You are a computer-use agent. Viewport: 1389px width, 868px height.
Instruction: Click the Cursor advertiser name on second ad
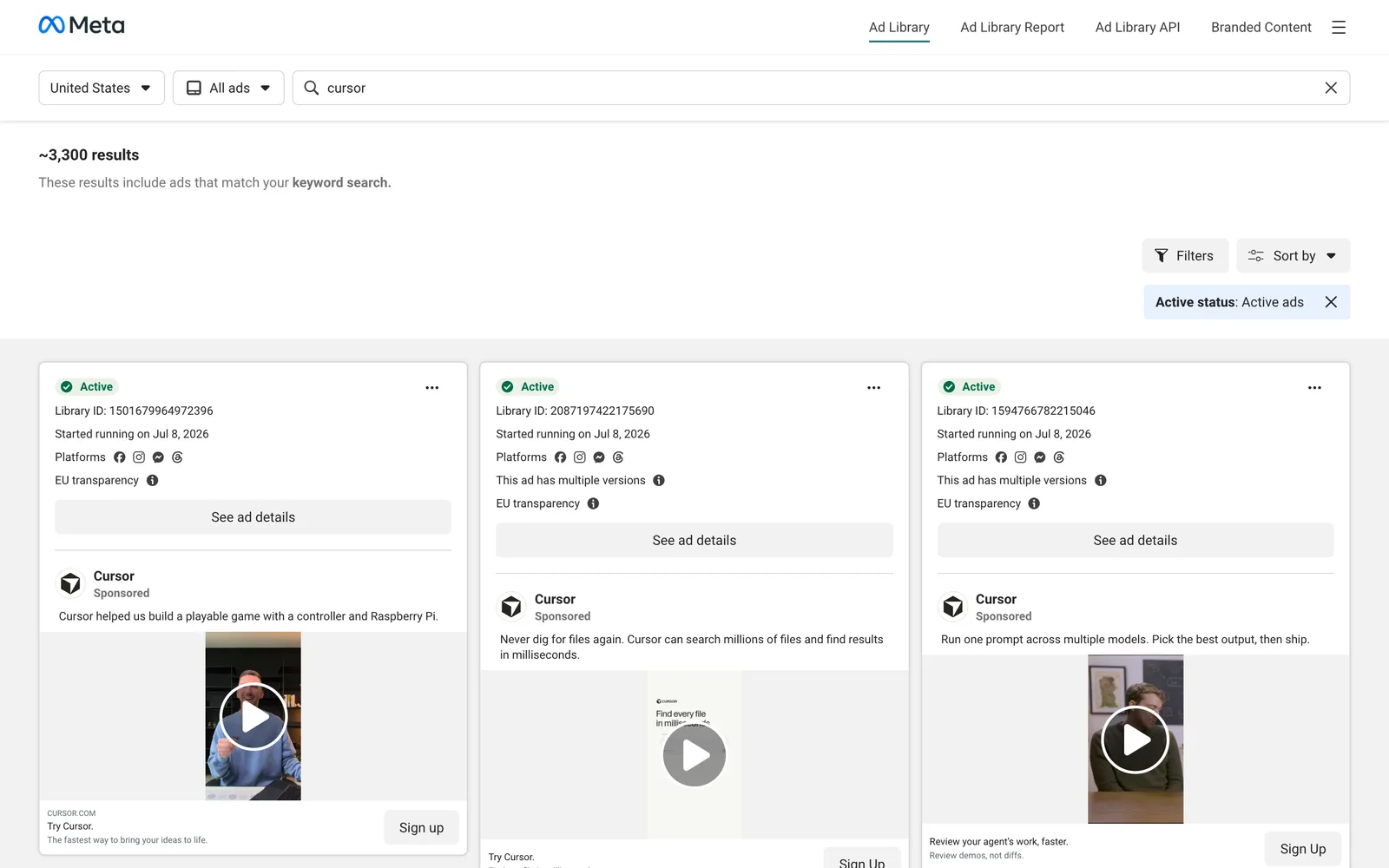coord(555,600)
